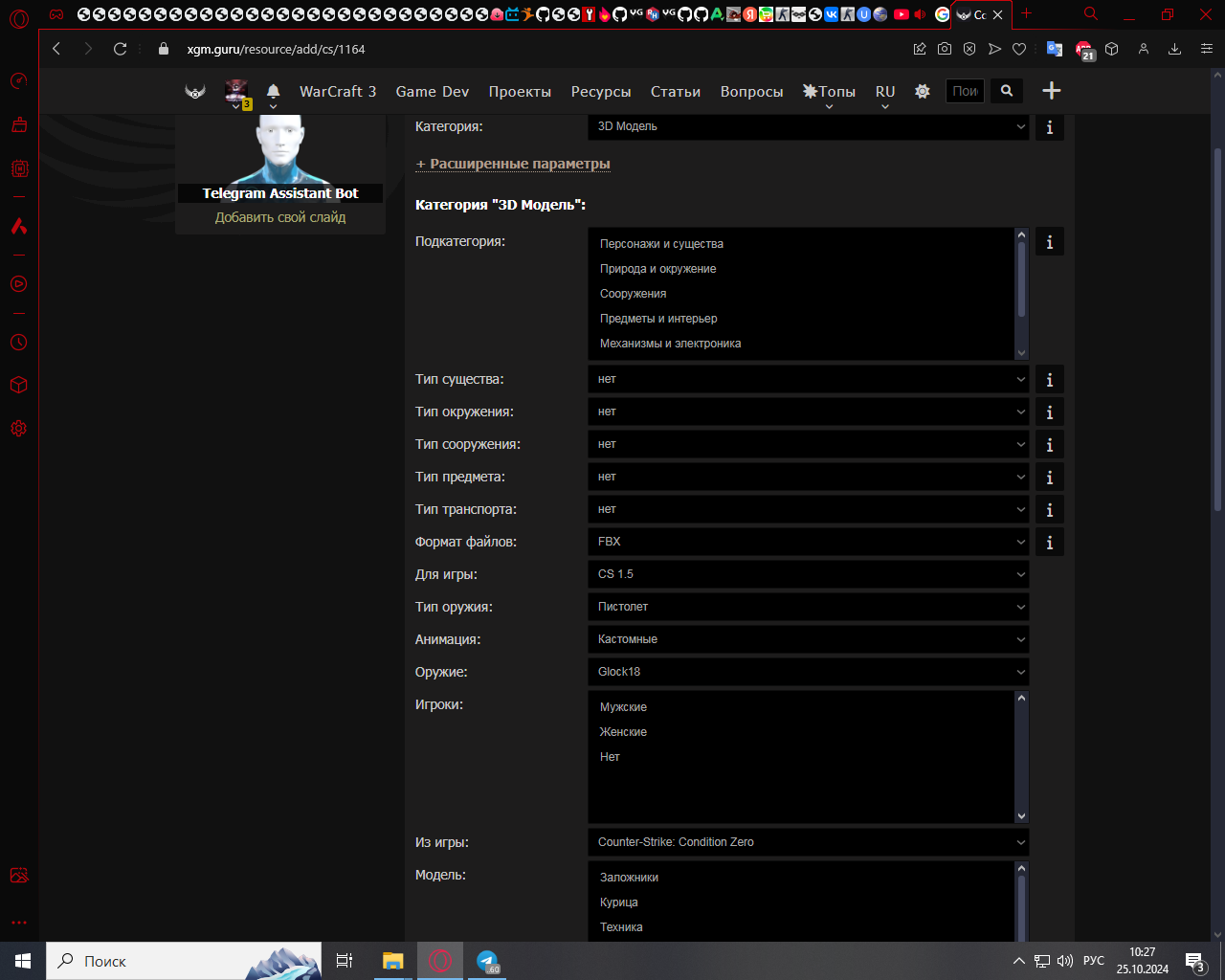The image size is (1225, 980).
Task: Open Extensions cube icon in the left sidebar
Action: click(19, 385)
